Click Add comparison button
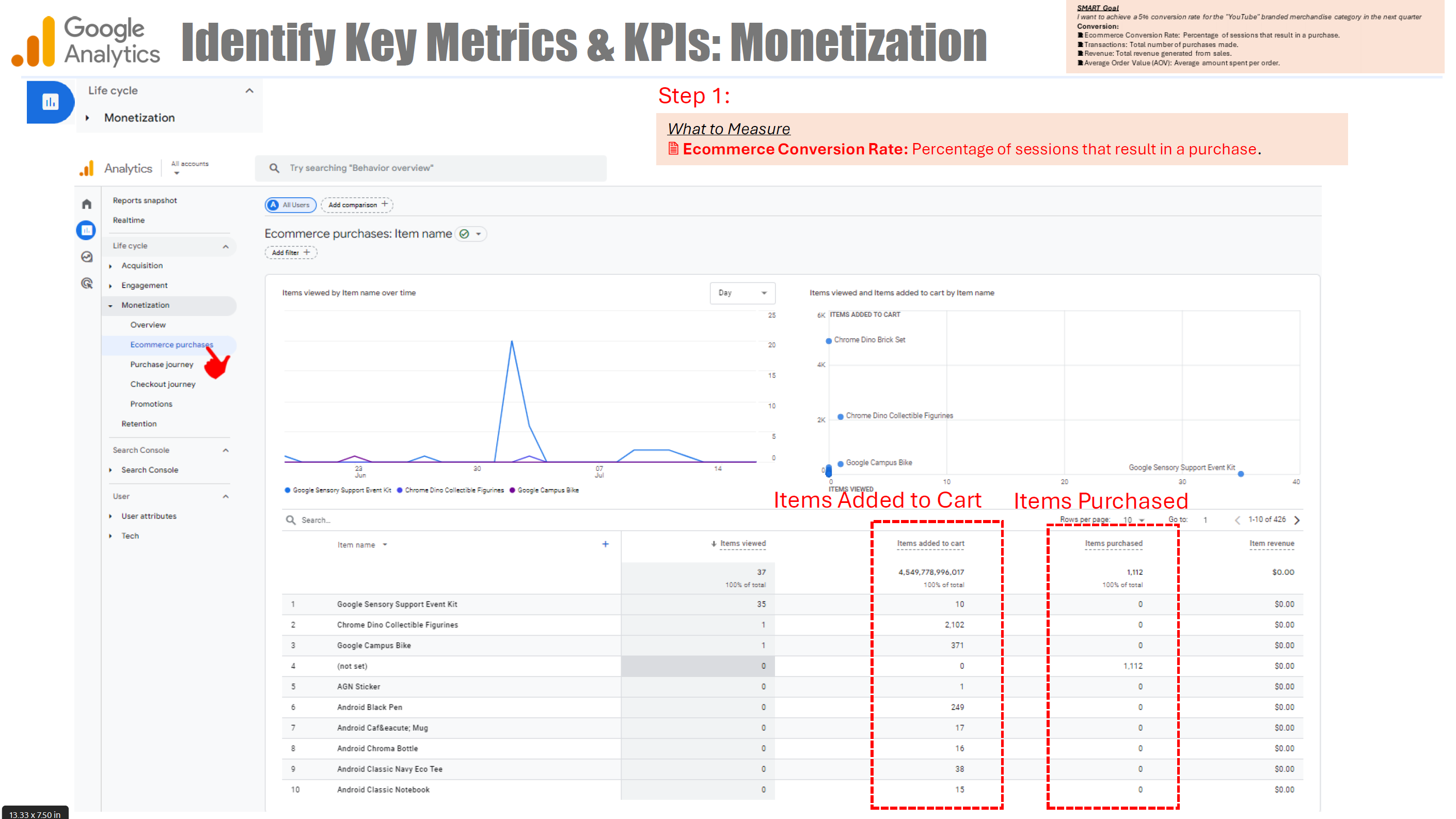Image resolution: width=1456 pixels, height=819 pixels. [357, 204]
